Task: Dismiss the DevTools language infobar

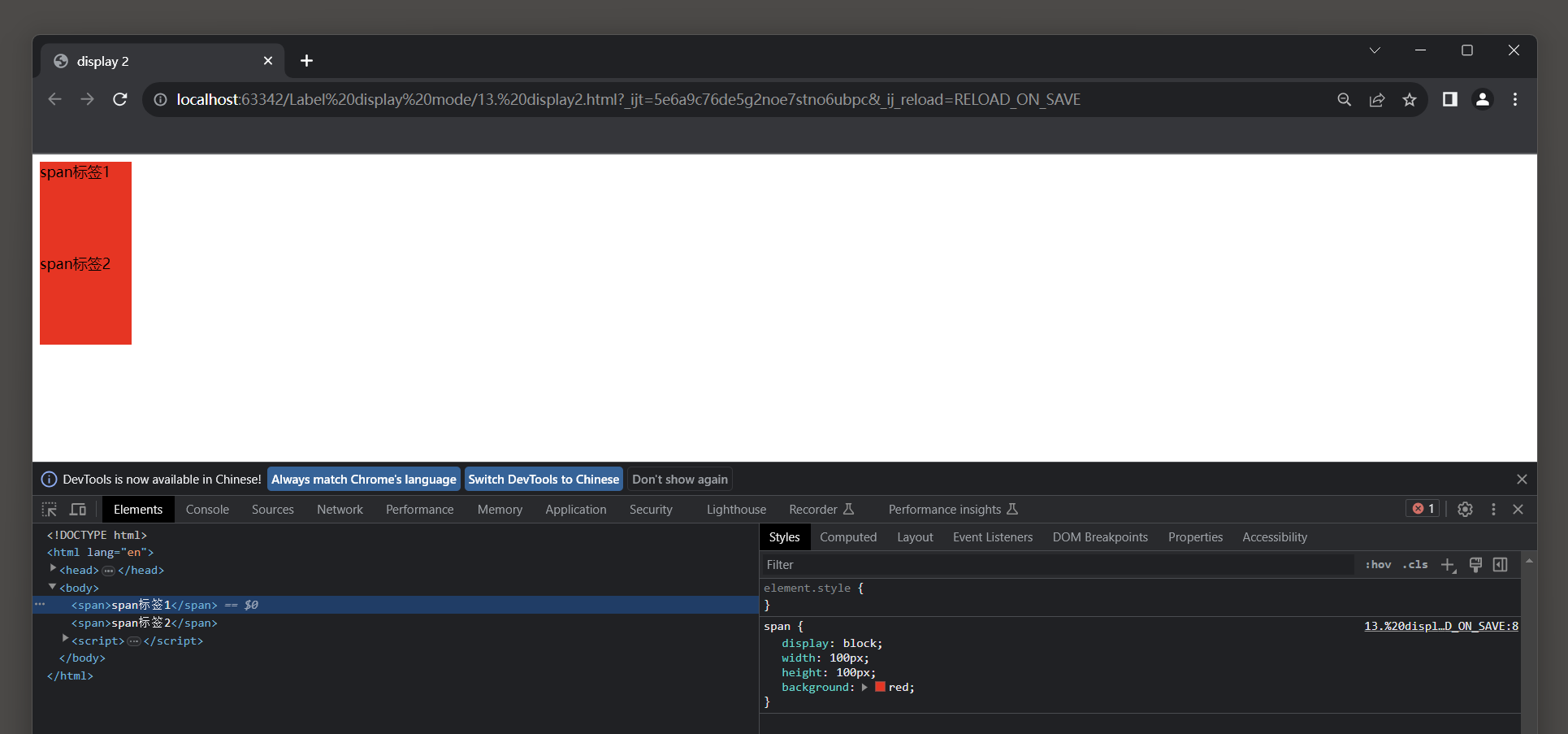Action: pyautogui.click(x=1522, y=480)
